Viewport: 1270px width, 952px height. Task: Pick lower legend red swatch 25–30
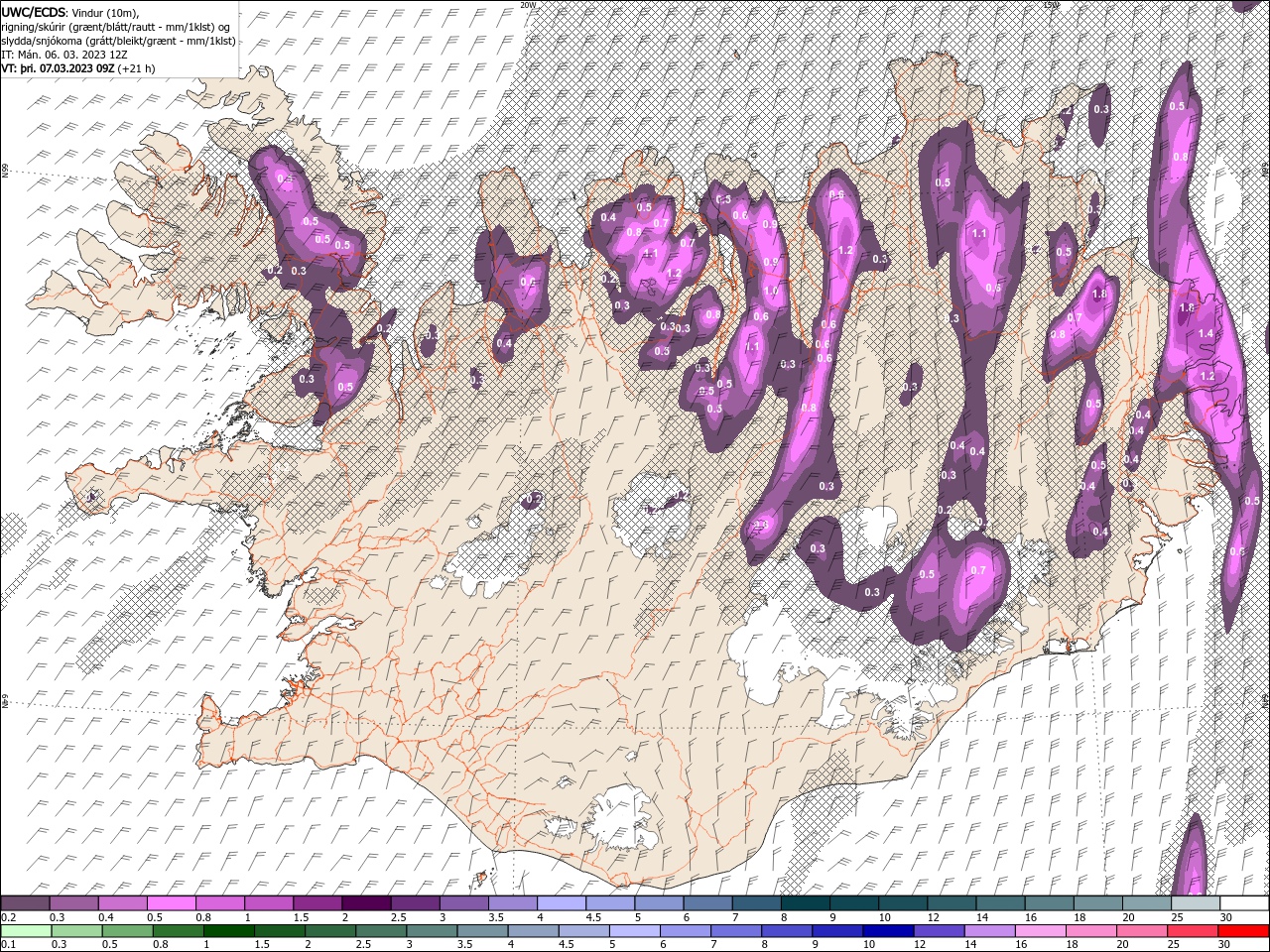click(x=1193, y=931)
